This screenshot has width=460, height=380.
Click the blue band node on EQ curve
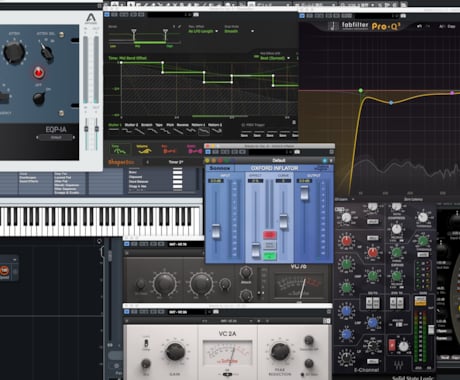tap(391, 102)
